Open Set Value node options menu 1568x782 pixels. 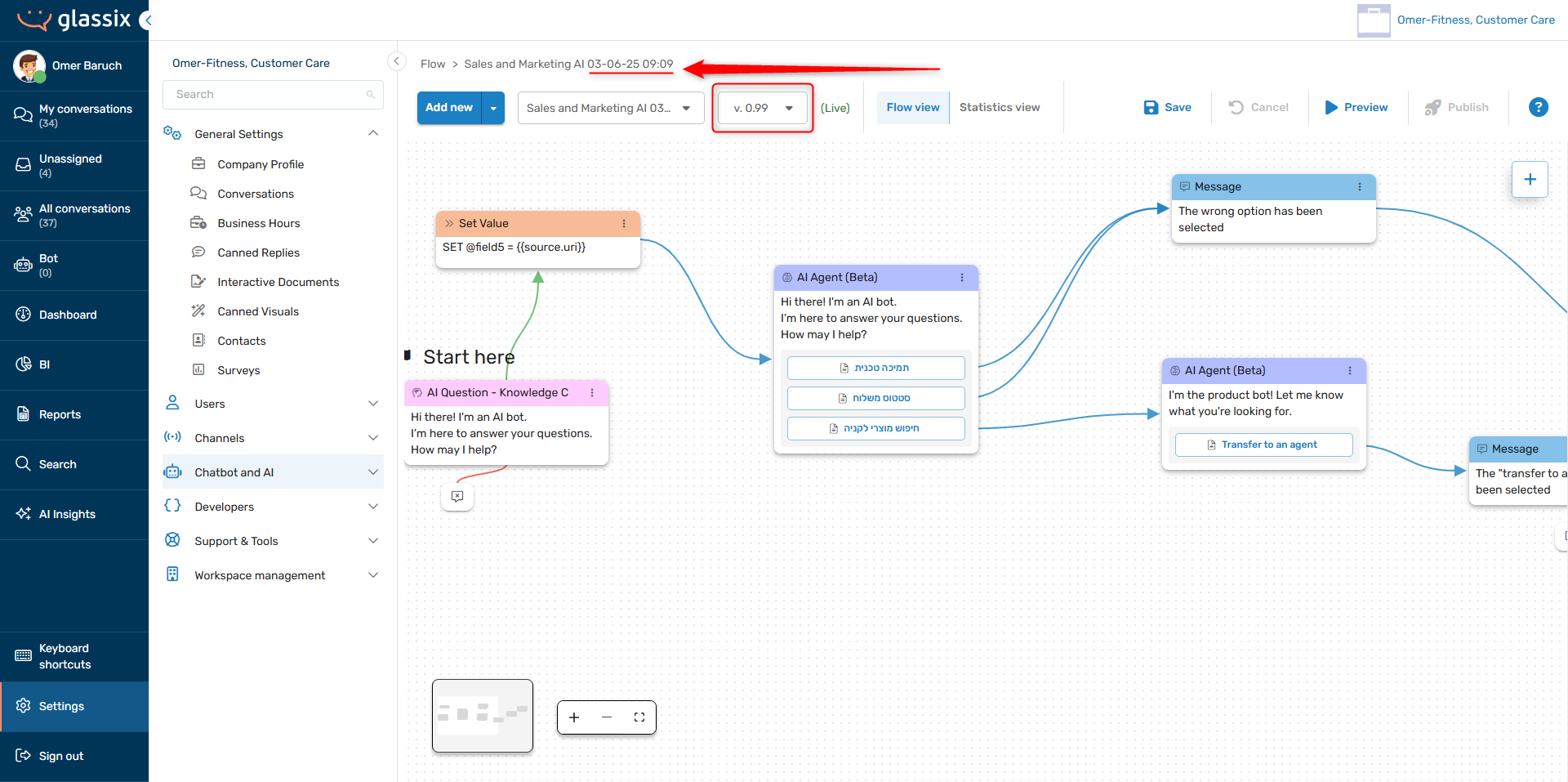click(x=624, y=223)
